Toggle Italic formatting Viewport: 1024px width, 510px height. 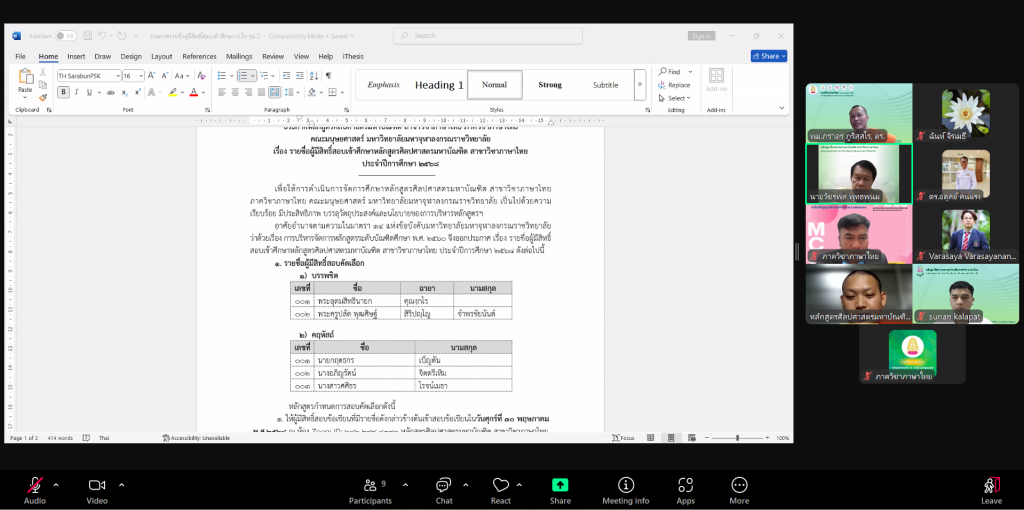(x=76, y=92)
